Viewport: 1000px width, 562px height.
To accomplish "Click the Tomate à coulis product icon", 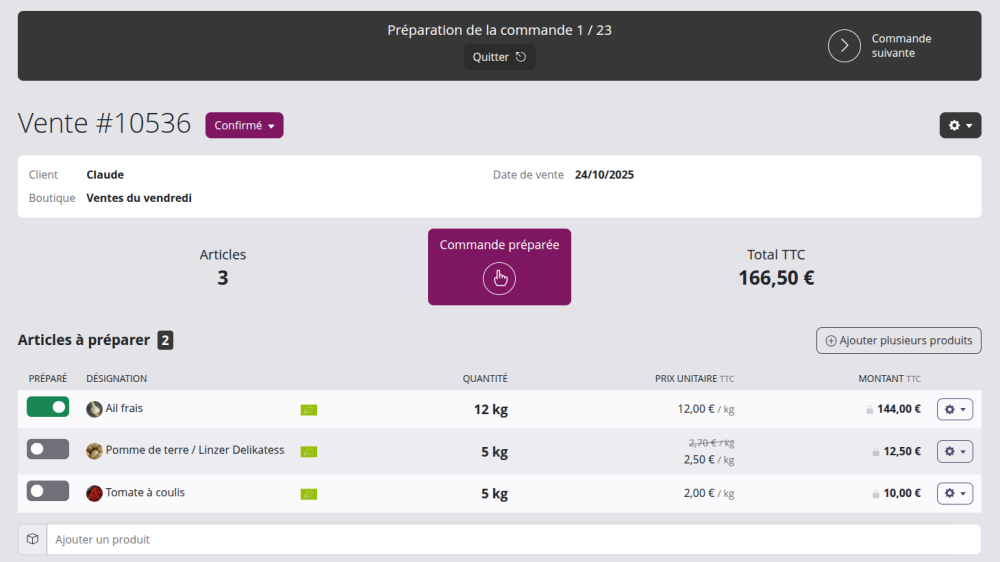I will point(94,493).
